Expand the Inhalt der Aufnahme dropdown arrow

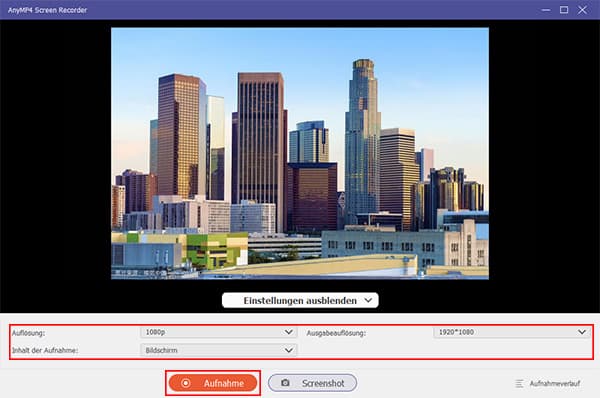click(289, 350)
